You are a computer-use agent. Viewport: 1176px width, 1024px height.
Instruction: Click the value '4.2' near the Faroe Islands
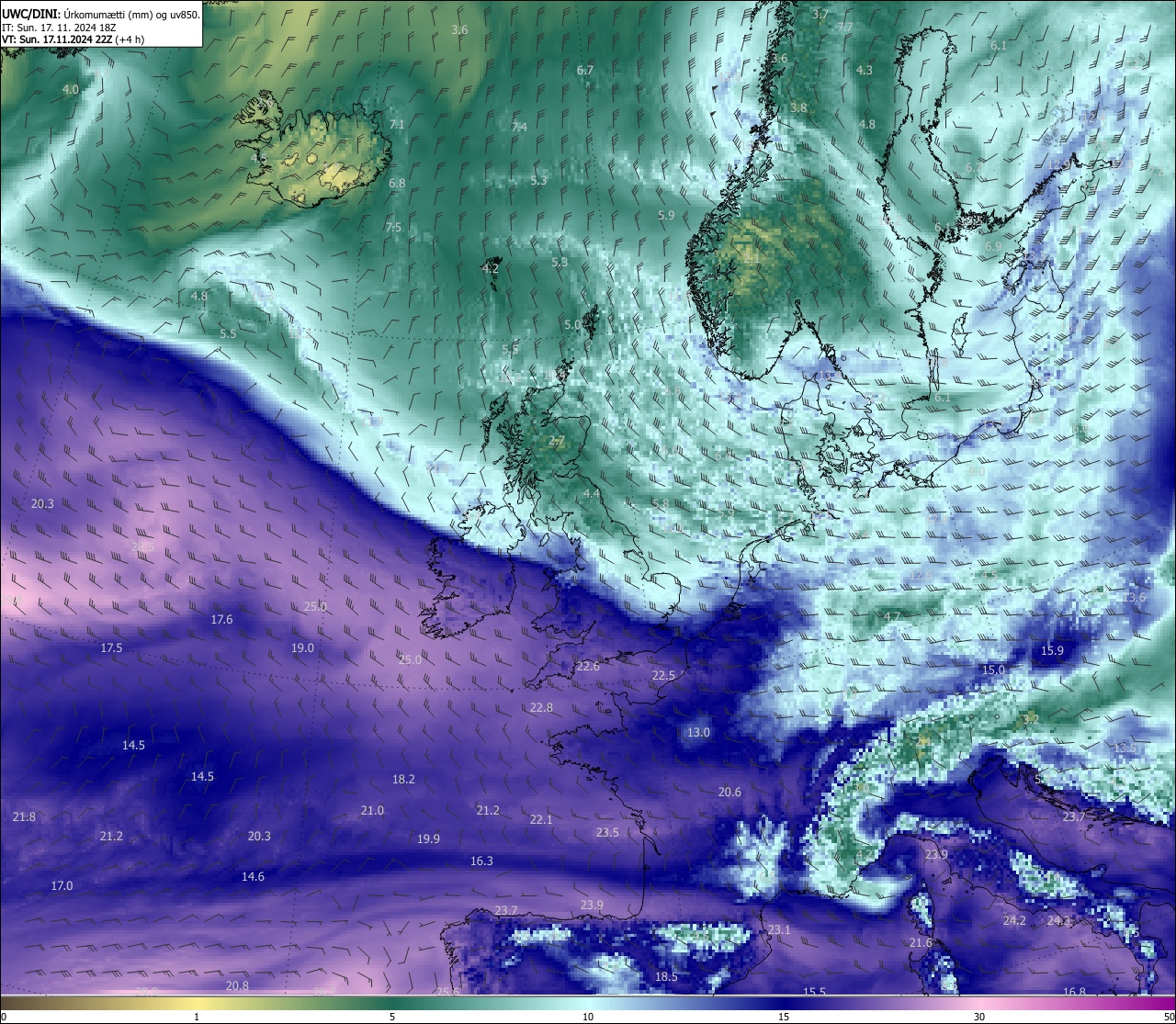491,268
